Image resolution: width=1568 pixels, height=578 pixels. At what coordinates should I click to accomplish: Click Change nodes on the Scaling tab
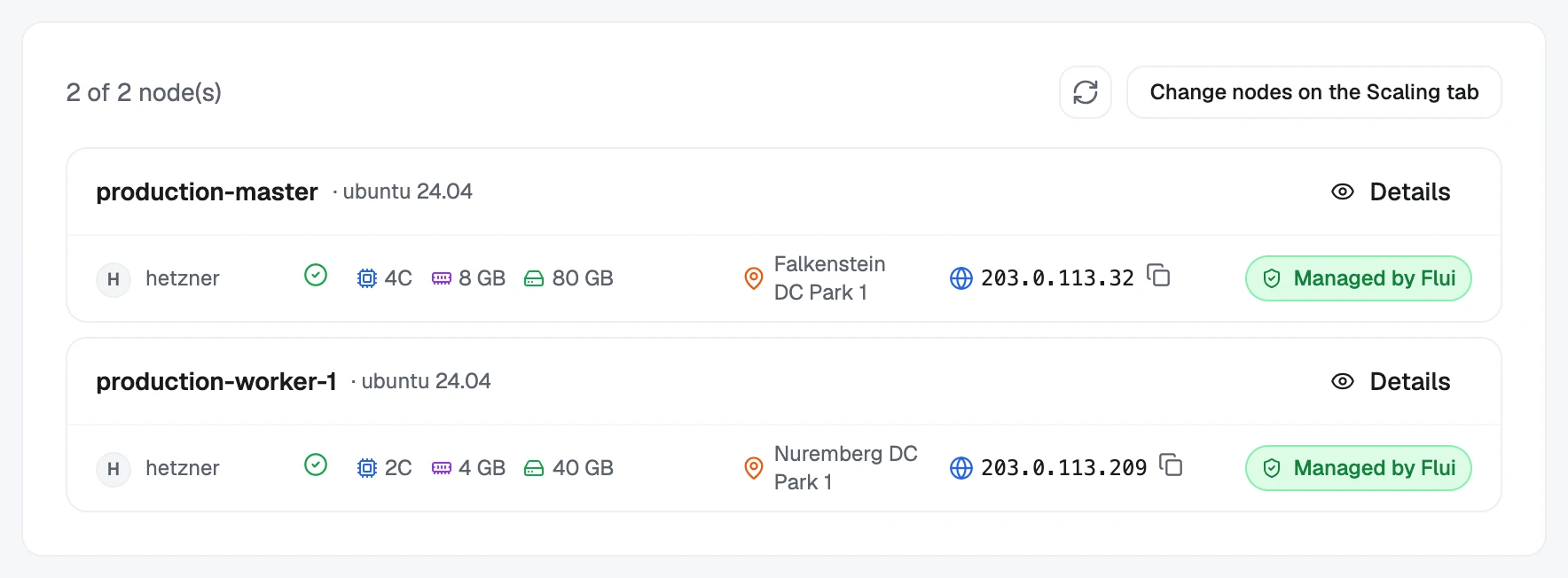1313,92
